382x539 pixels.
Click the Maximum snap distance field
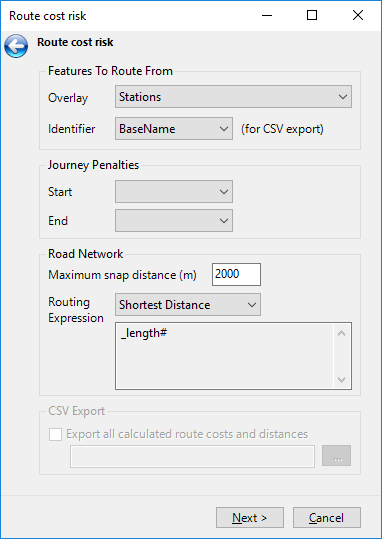click(236, 274)
